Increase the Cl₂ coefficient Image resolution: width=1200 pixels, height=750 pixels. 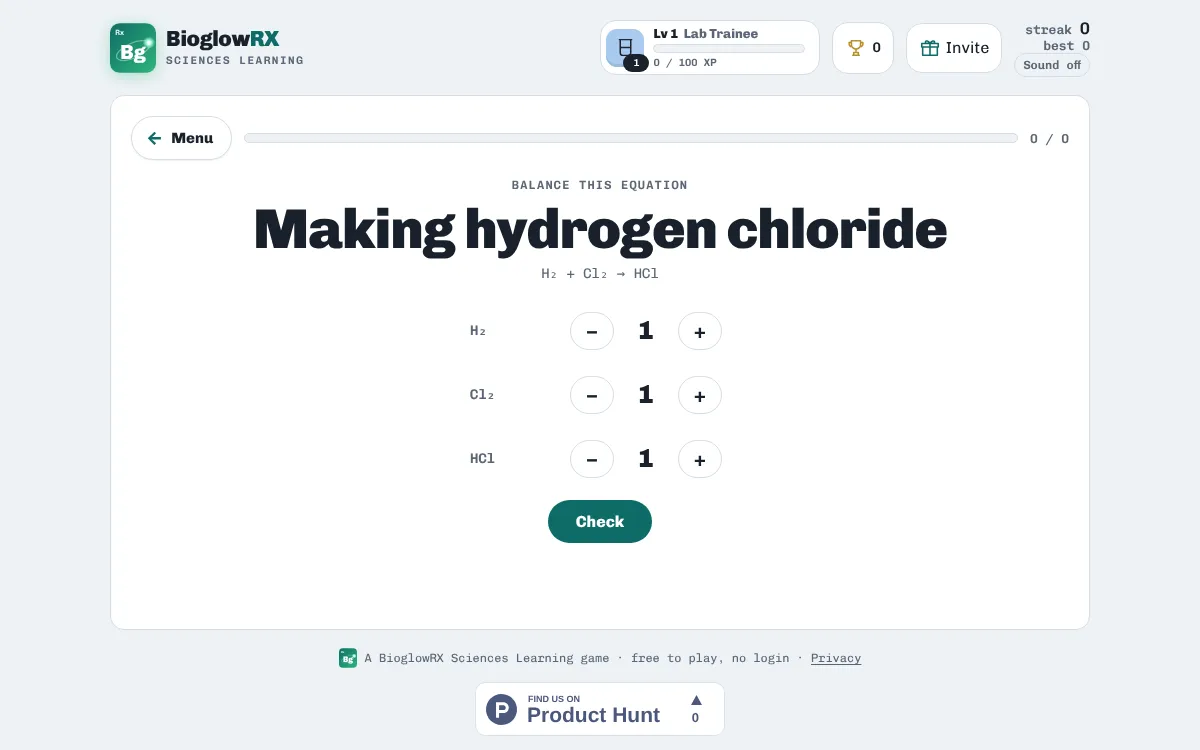(700, 395)
